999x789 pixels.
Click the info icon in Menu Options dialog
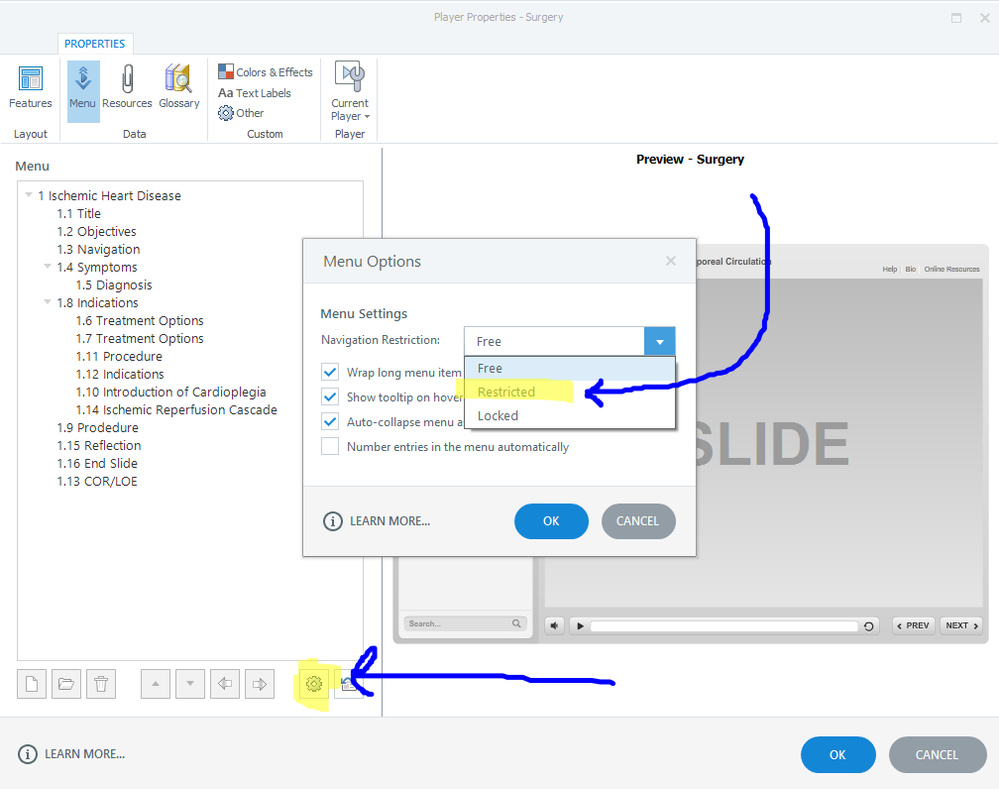(333, 521)
